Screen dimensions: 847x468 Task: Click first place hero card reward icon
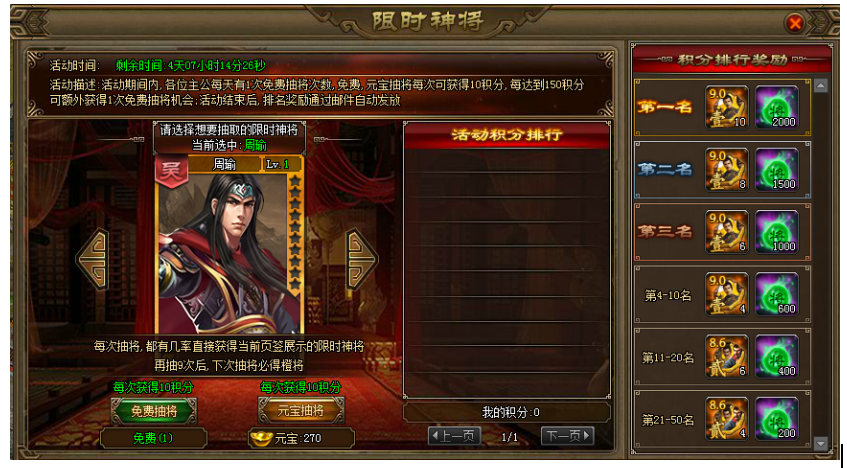point(727,107)
